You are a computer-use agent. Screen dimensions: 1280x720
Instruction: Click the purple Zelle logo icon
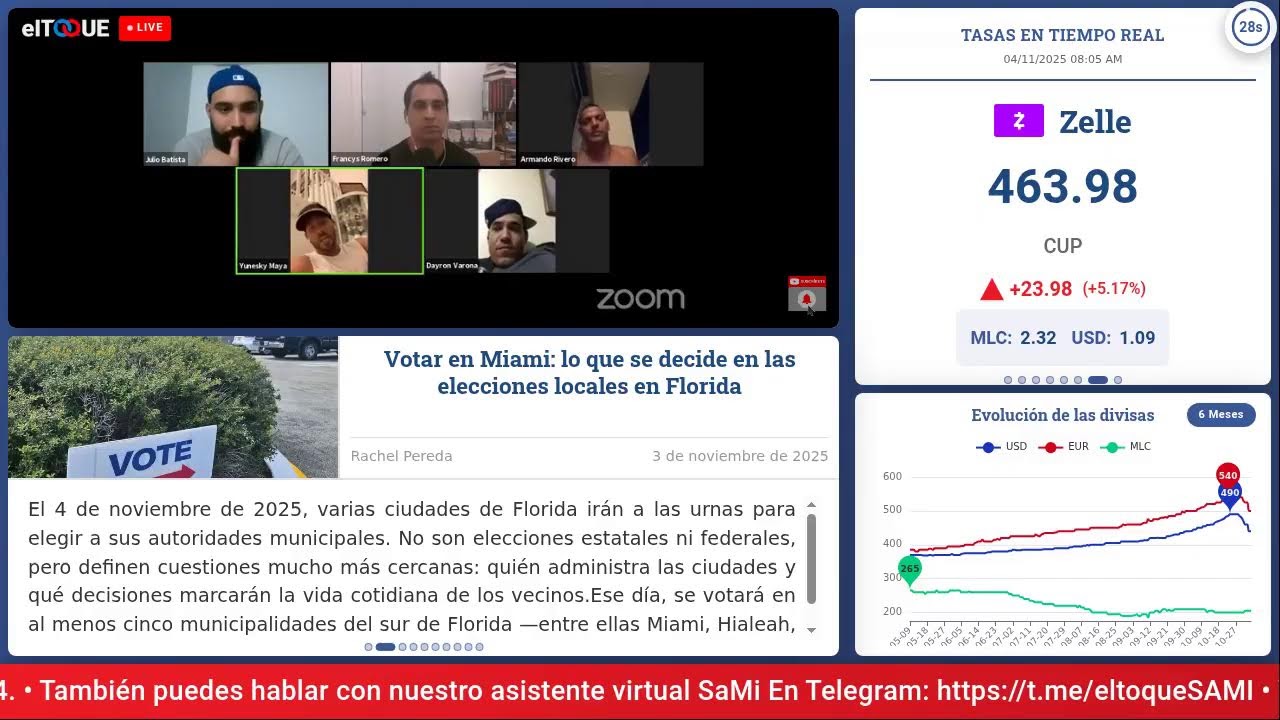pos(1018,121)
